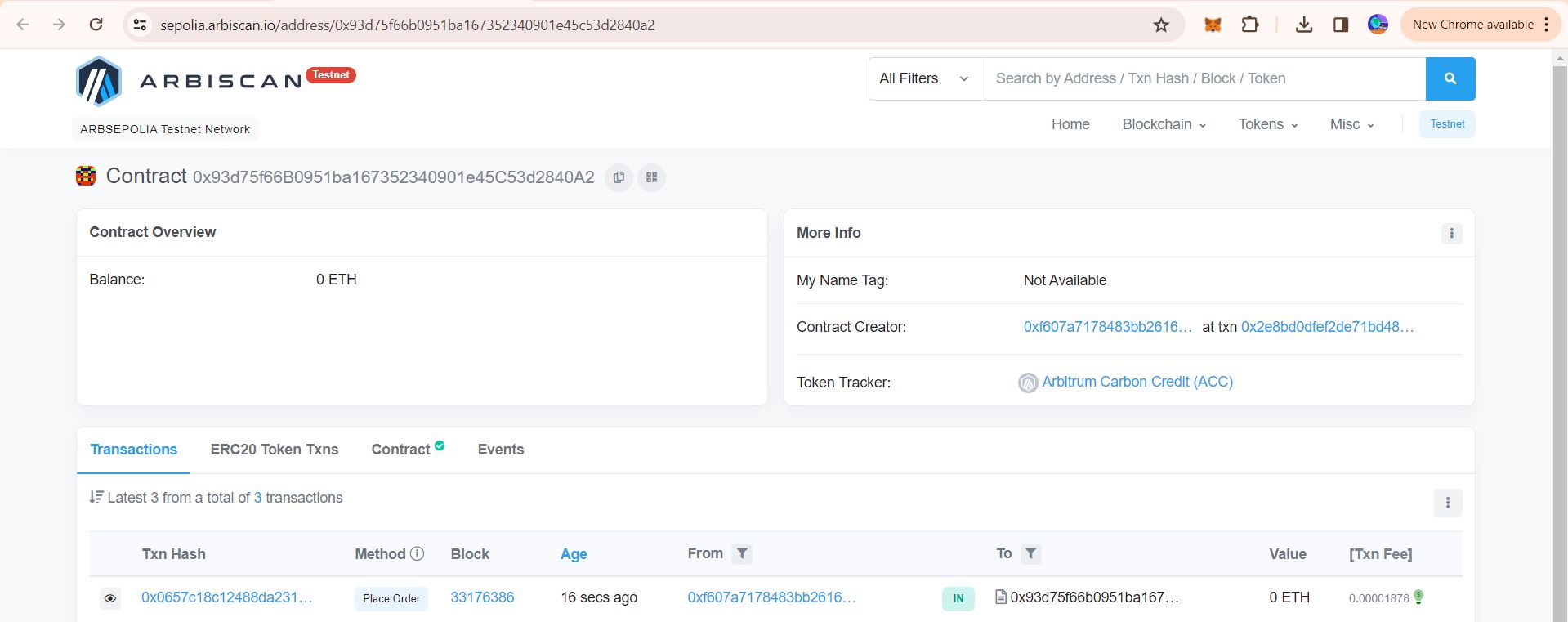The image size is (1568, 622).
Task: Open the MetaMask fox extension
Action: point(1213,25)
